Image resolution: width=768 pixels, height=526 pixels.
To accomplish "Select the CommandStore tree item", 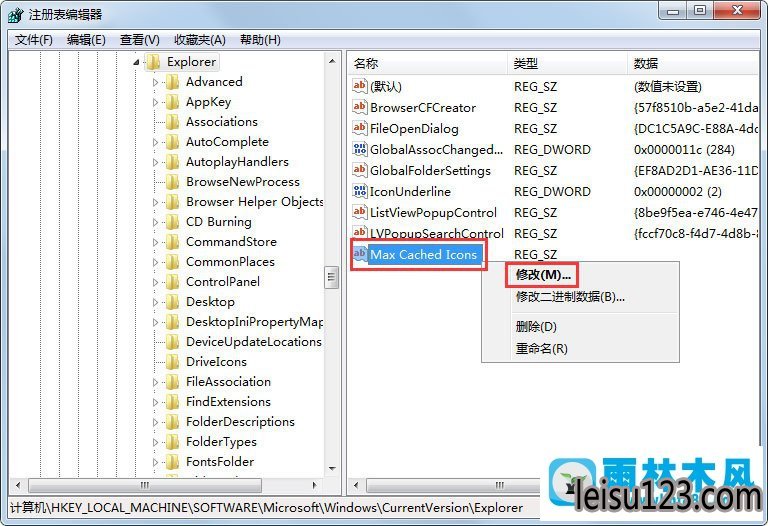I will 231,242.
